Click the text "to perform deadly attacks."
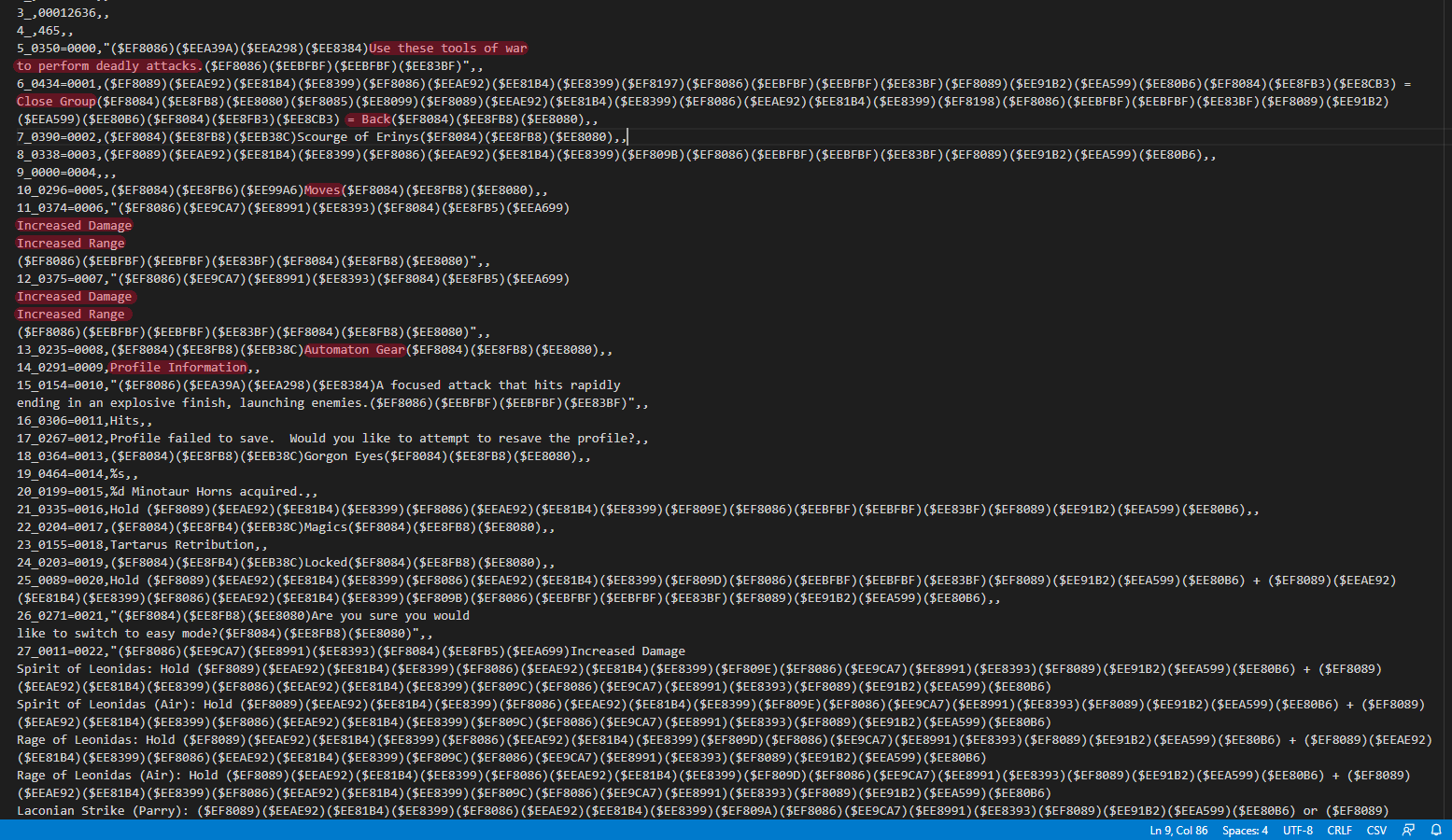The width and height of the screenshot is (1452, 840). [108, 66]
